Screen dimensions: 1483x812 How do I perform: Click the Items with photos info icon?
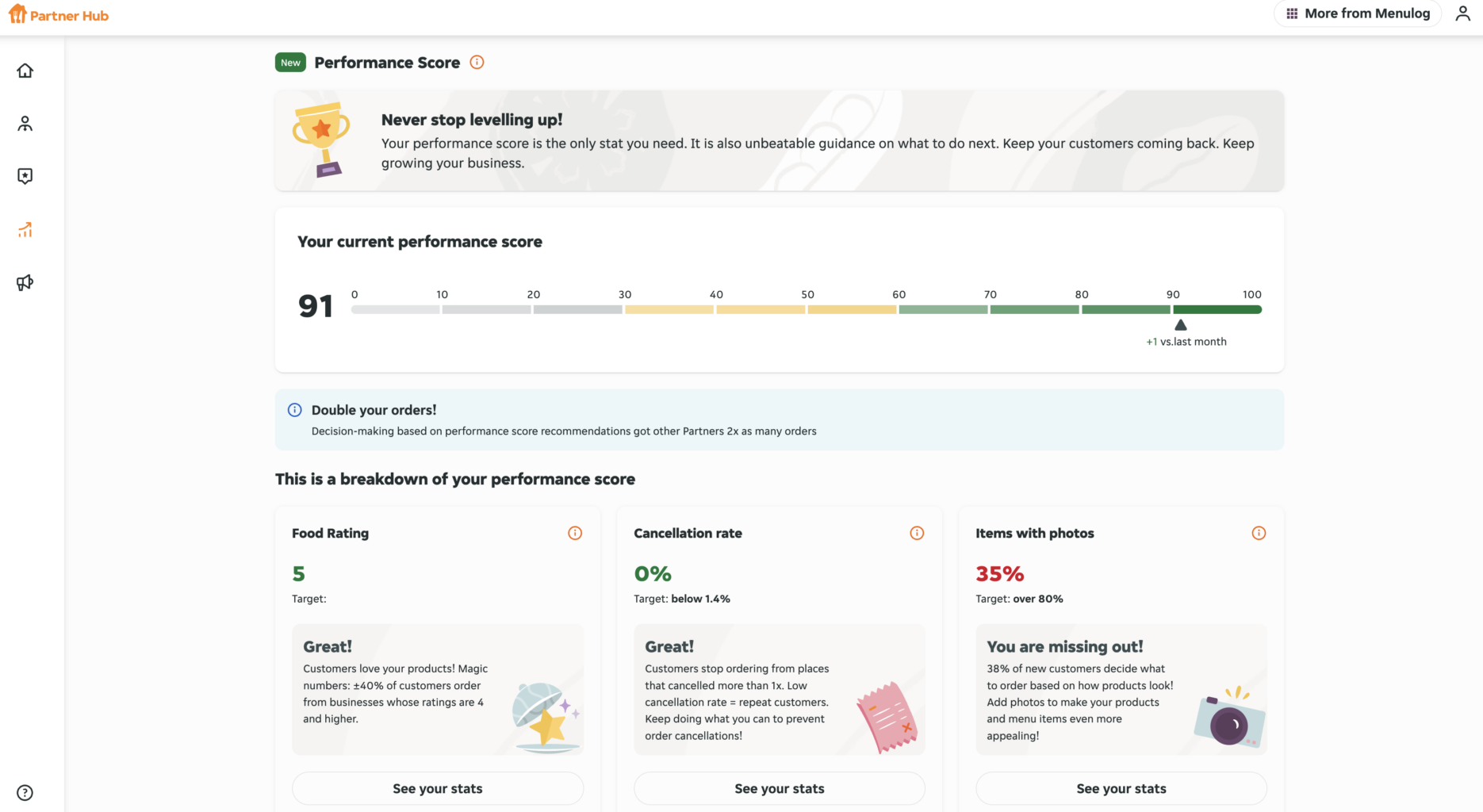tap(1259, 533)
